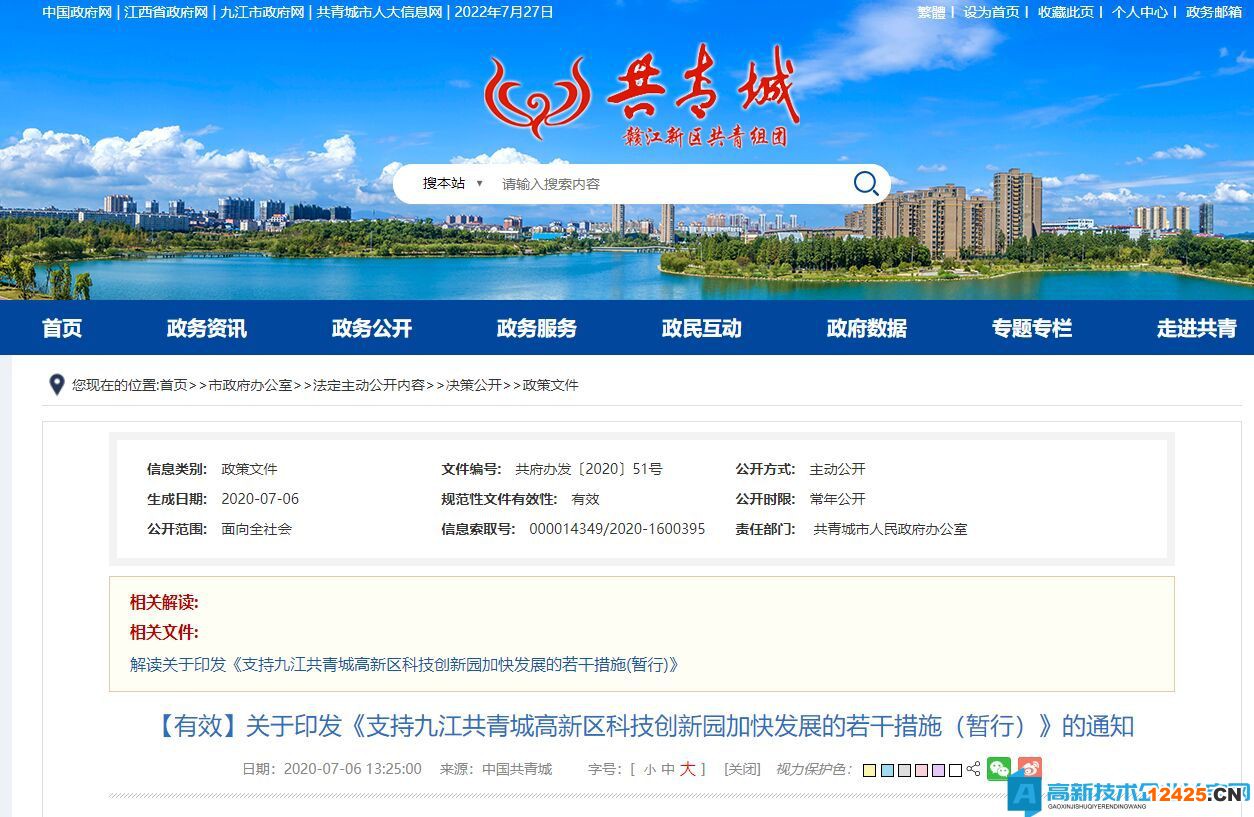Image resolution: width=1254 pixels, height=817 pixels.
Task: Set font size to 大
Action: (688, 769)
